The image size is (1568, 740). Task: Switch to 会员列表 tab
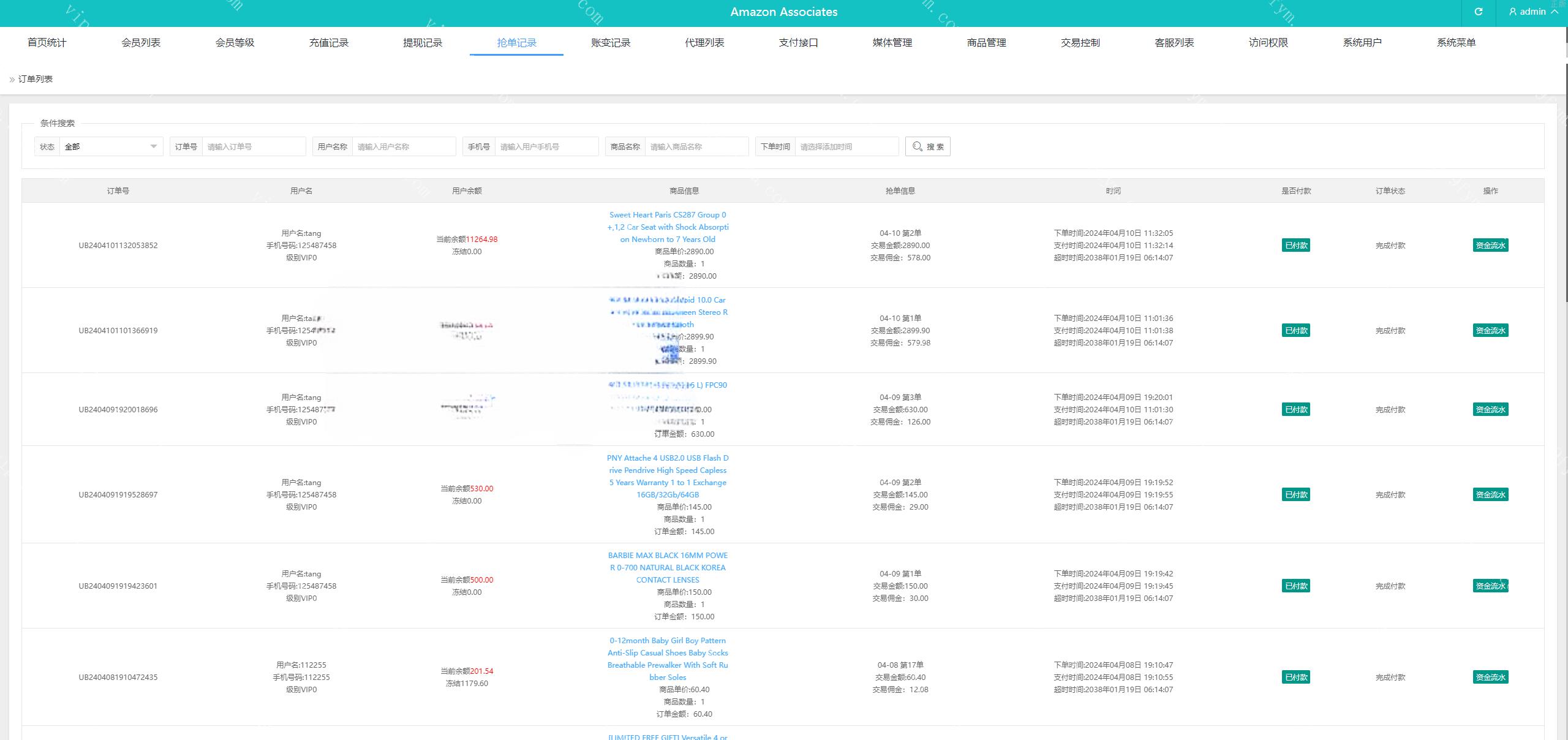point(141,42)
